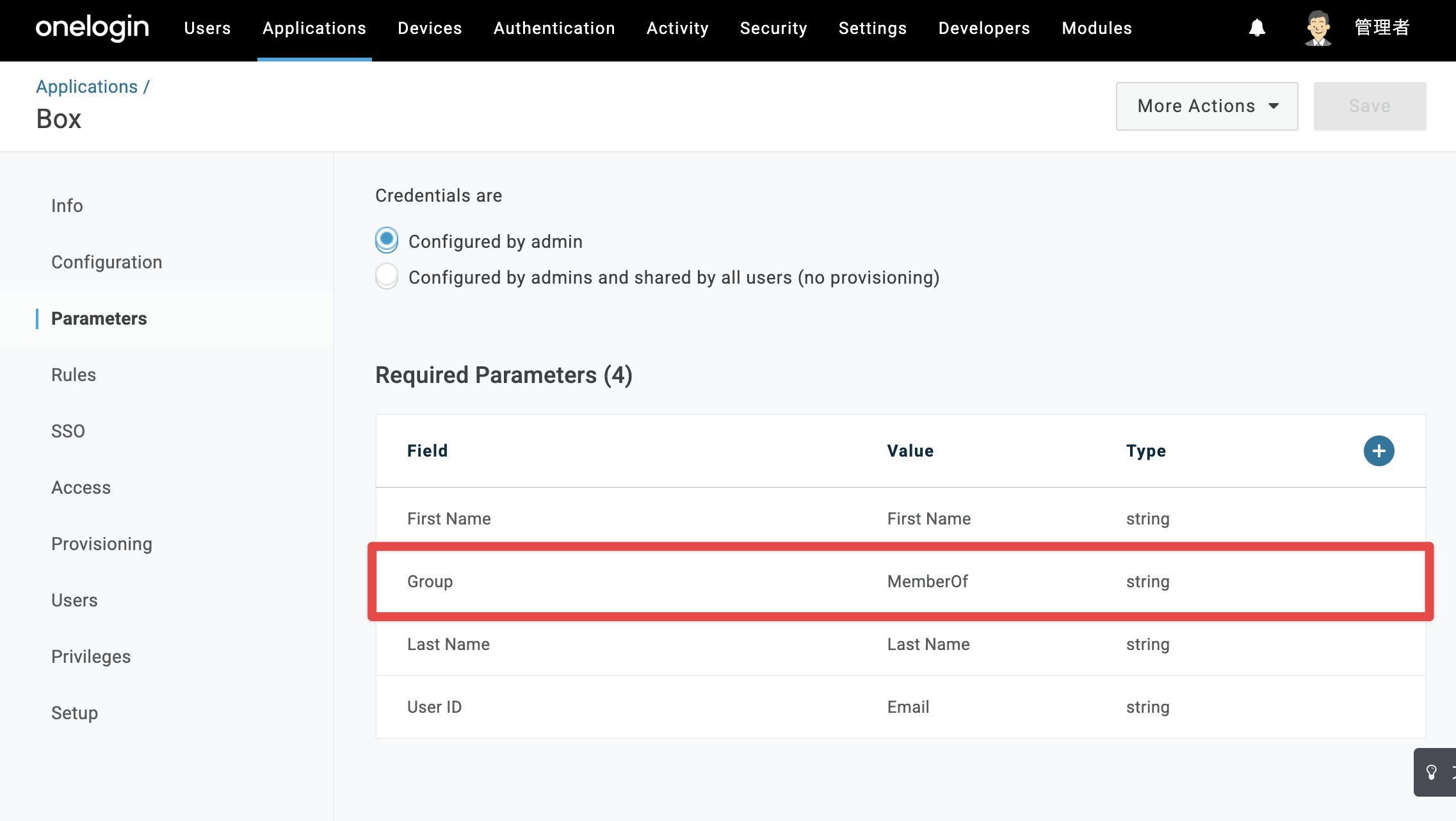Open the First Name parameter row
The width and height of the screenshot is (1456, 821).
tap(900, 519)
